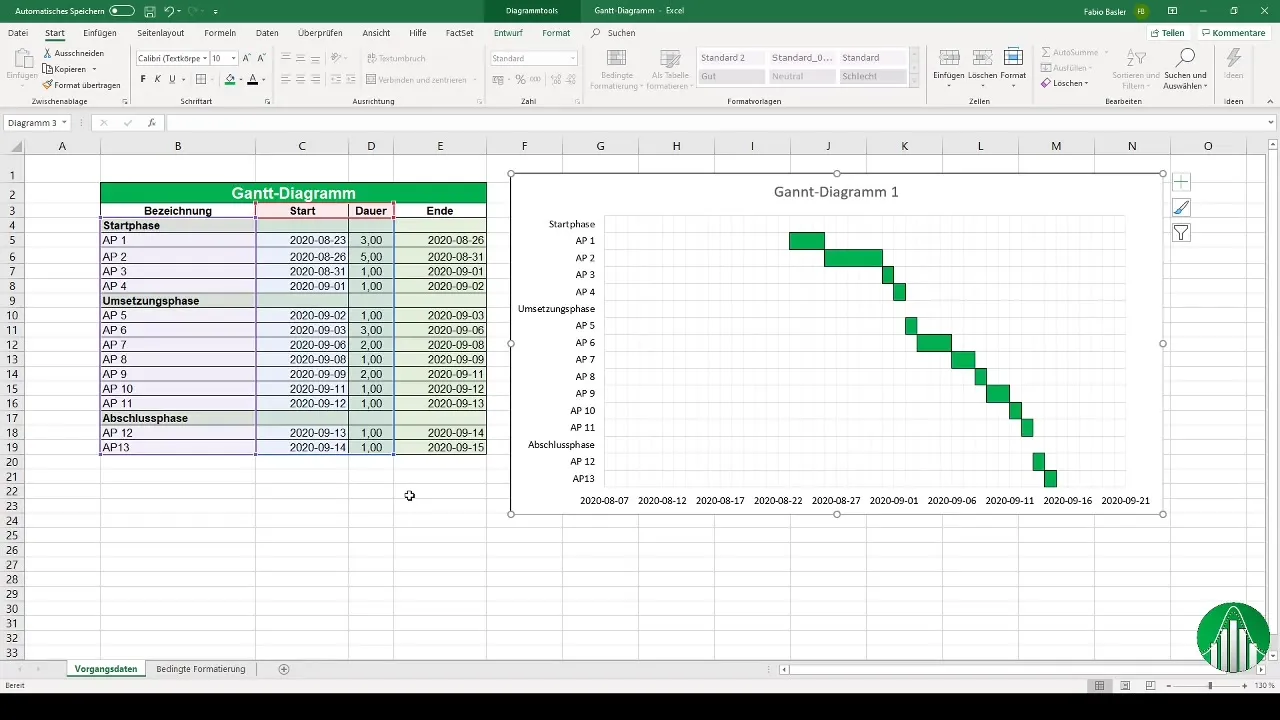This screenshot has height=720, width=1280.
Task: Open the font size dropdown
Action: 233,59
